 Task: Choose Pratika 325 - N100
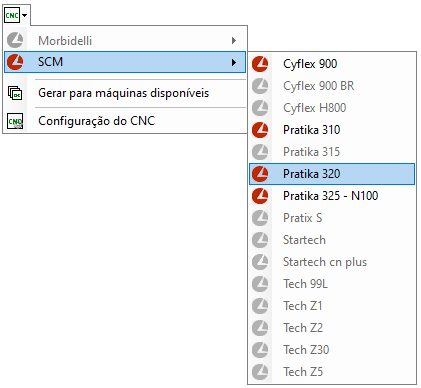[332, 196]
